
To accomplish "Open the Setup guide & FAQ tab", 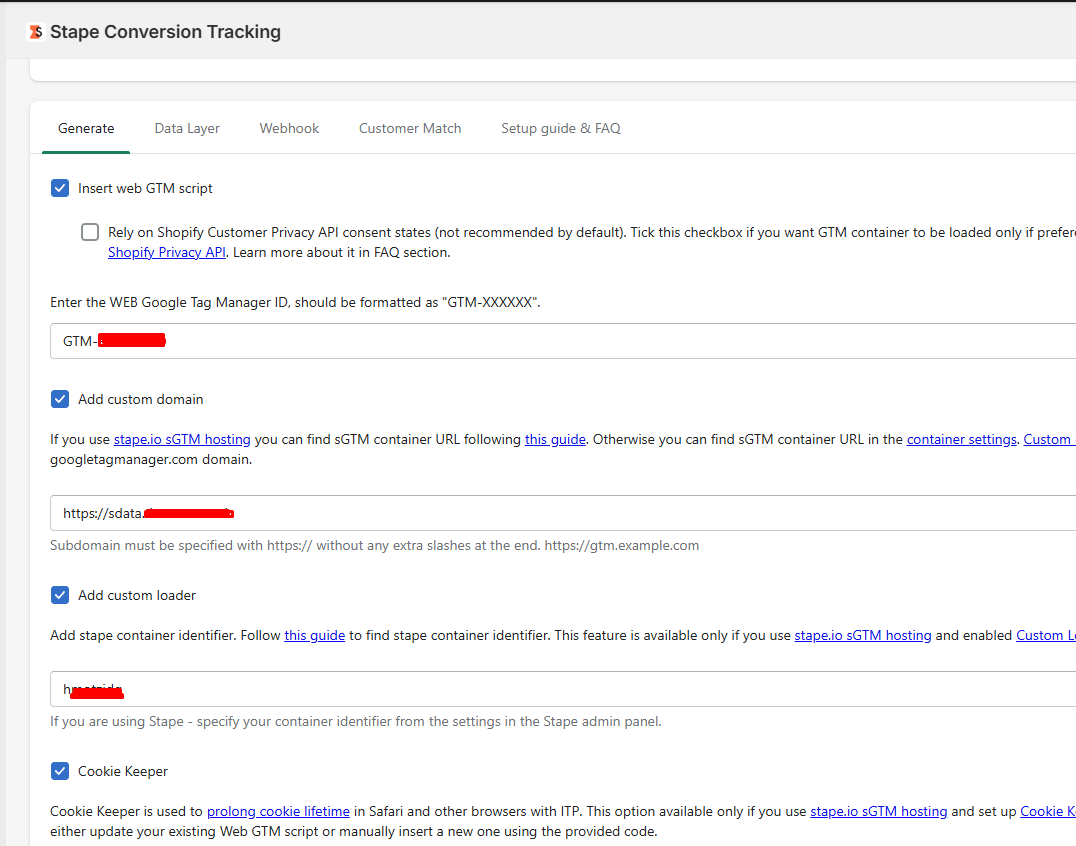I will pyautogui.click(x=560, y=128).
